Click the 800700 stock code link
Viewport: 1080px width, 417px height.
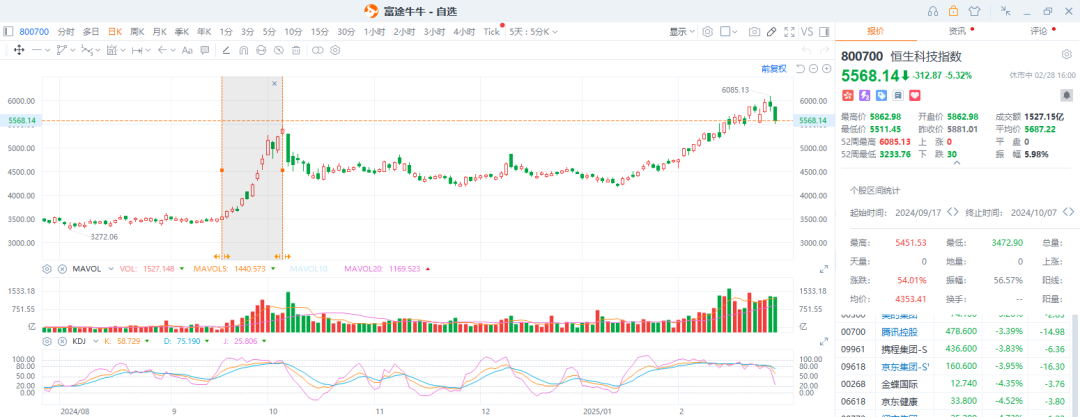(x=34, y=32)
